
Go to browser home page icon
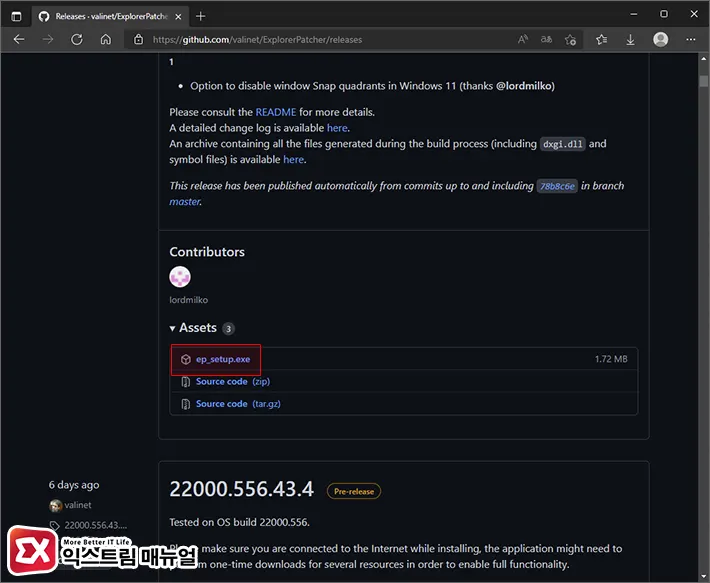pyautogui.click(x=105, y=40)
